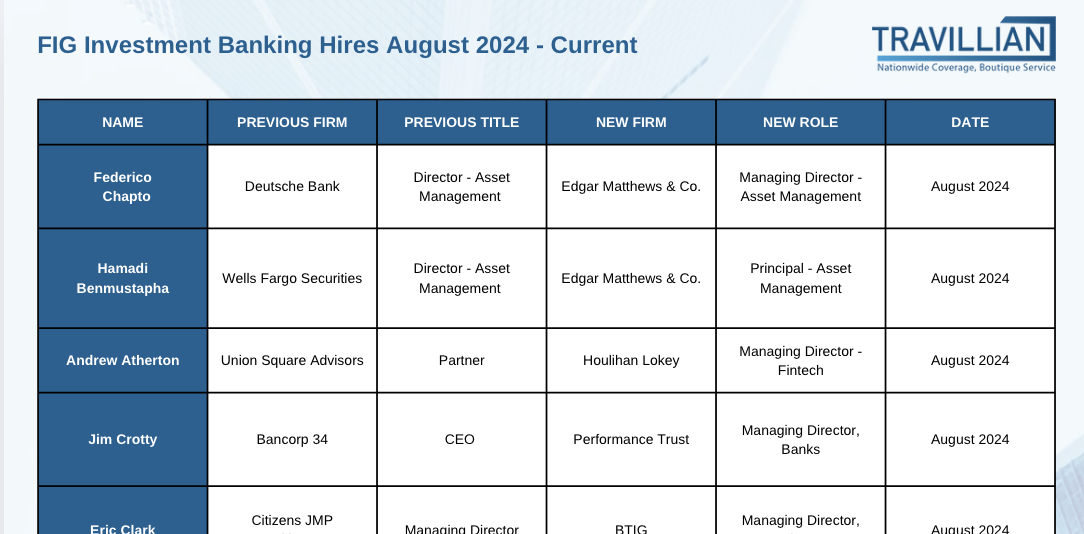Click the Deutsche Bank cell
This screenshot has width=1084, height=534.
292,186
